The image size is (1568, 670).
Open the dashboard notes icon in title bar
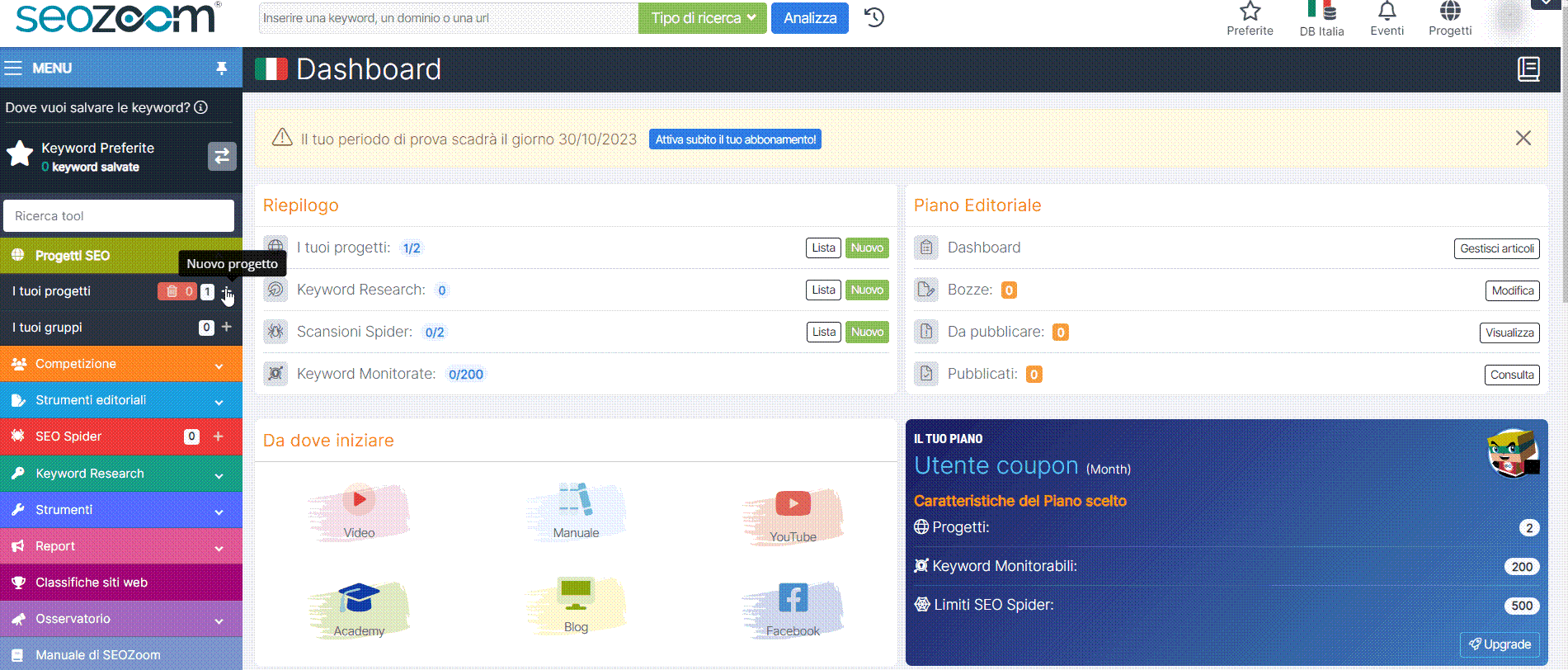point(1528,69)
